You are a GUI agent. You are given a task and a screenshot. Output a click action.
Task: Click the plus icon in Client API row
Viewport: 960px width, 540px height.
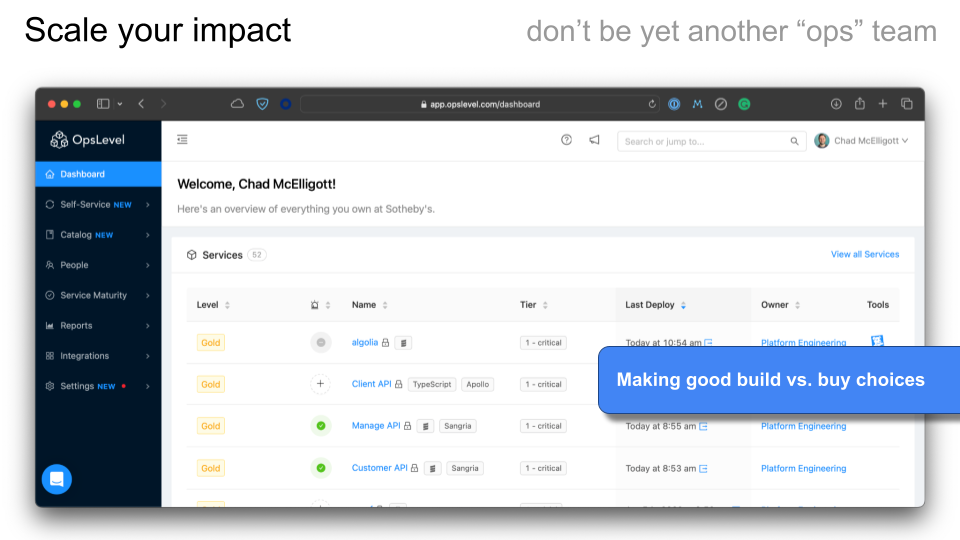320,384
